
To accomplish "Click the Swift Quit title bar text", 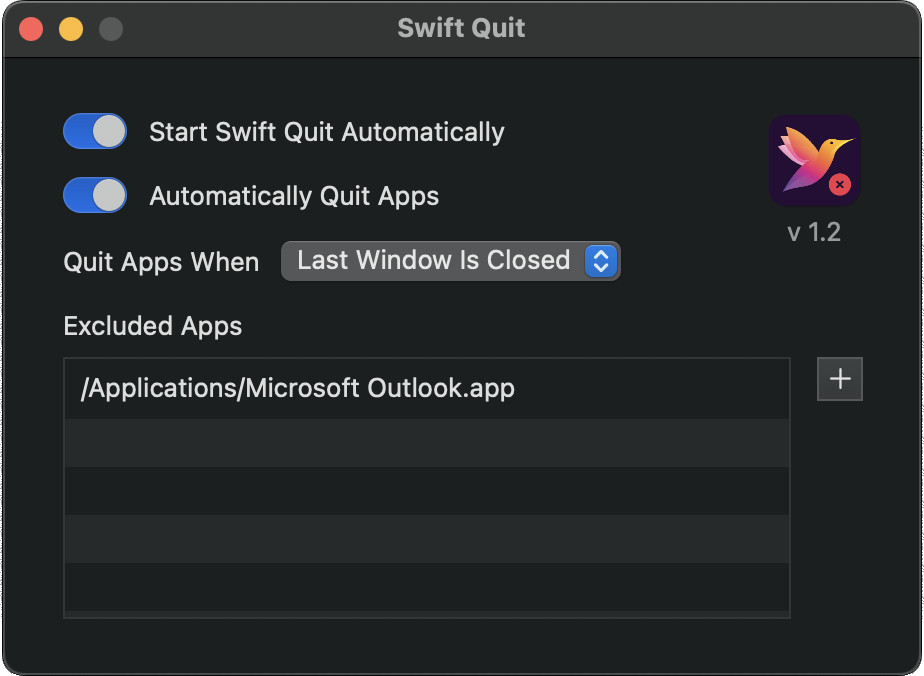I will pyautogui.click(x=461, y=28).
